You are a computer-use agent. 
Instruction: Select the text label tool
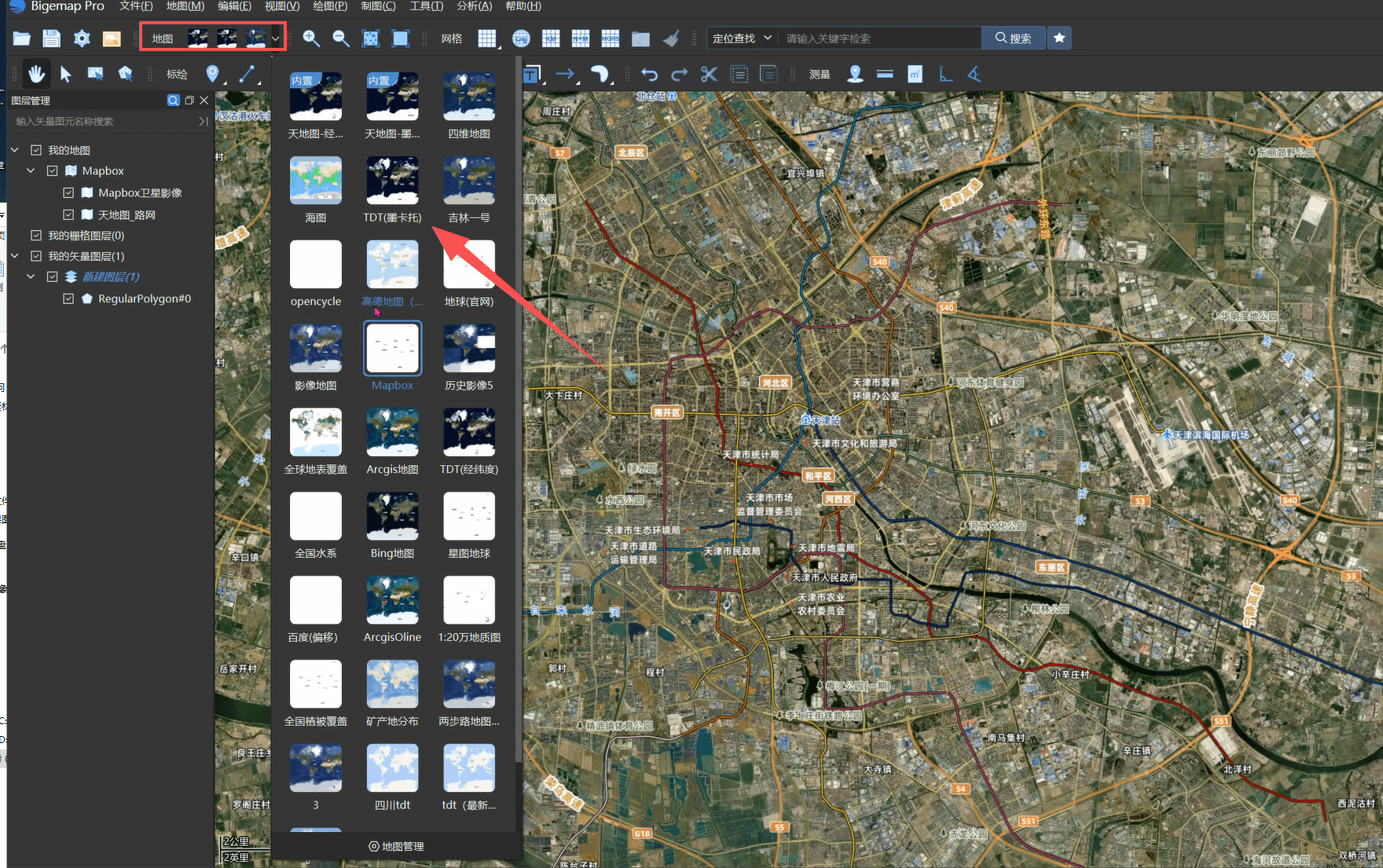tap(532, 74)
